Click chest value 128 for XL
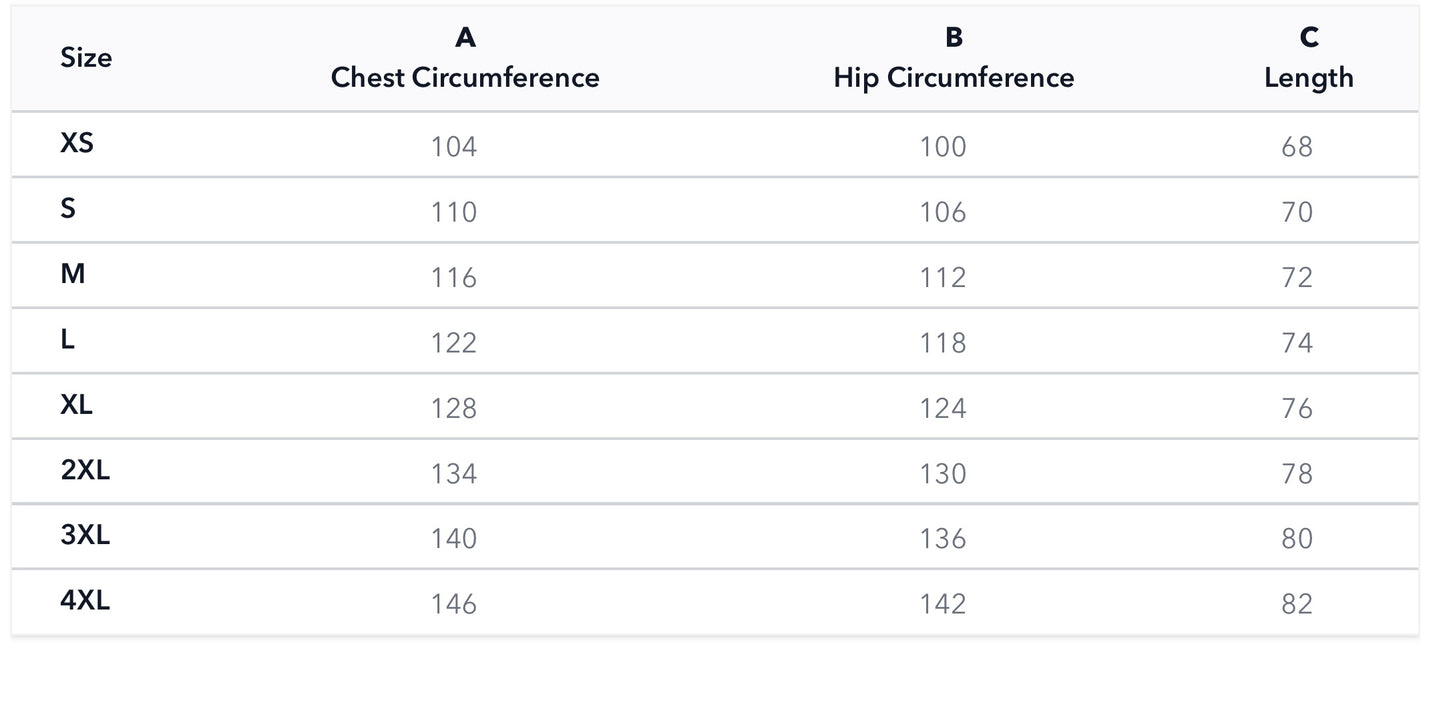1445x717 pixels. click(454, 408)
